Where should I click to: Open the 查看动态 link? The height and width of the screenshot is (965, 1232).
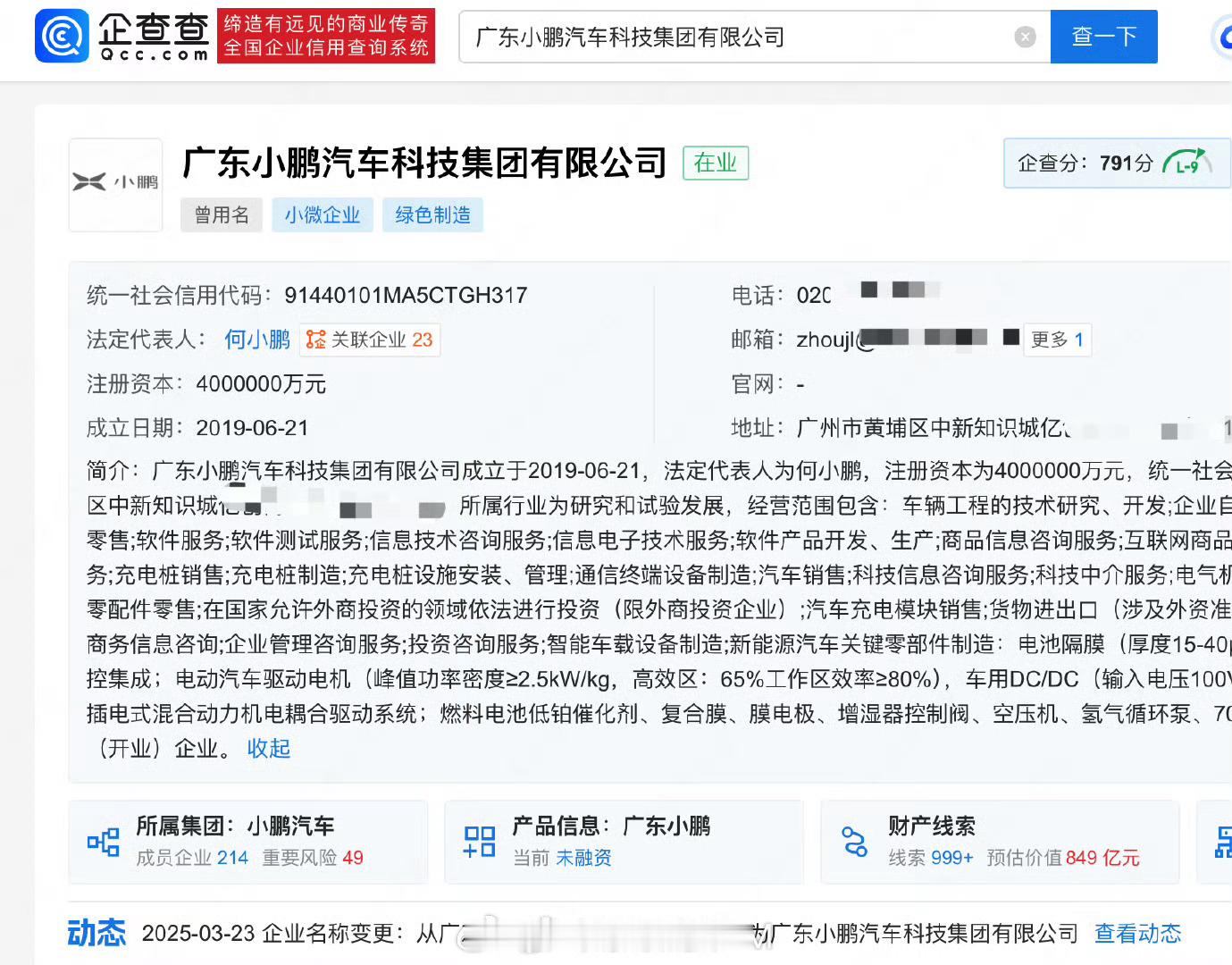coord(1138,934)
